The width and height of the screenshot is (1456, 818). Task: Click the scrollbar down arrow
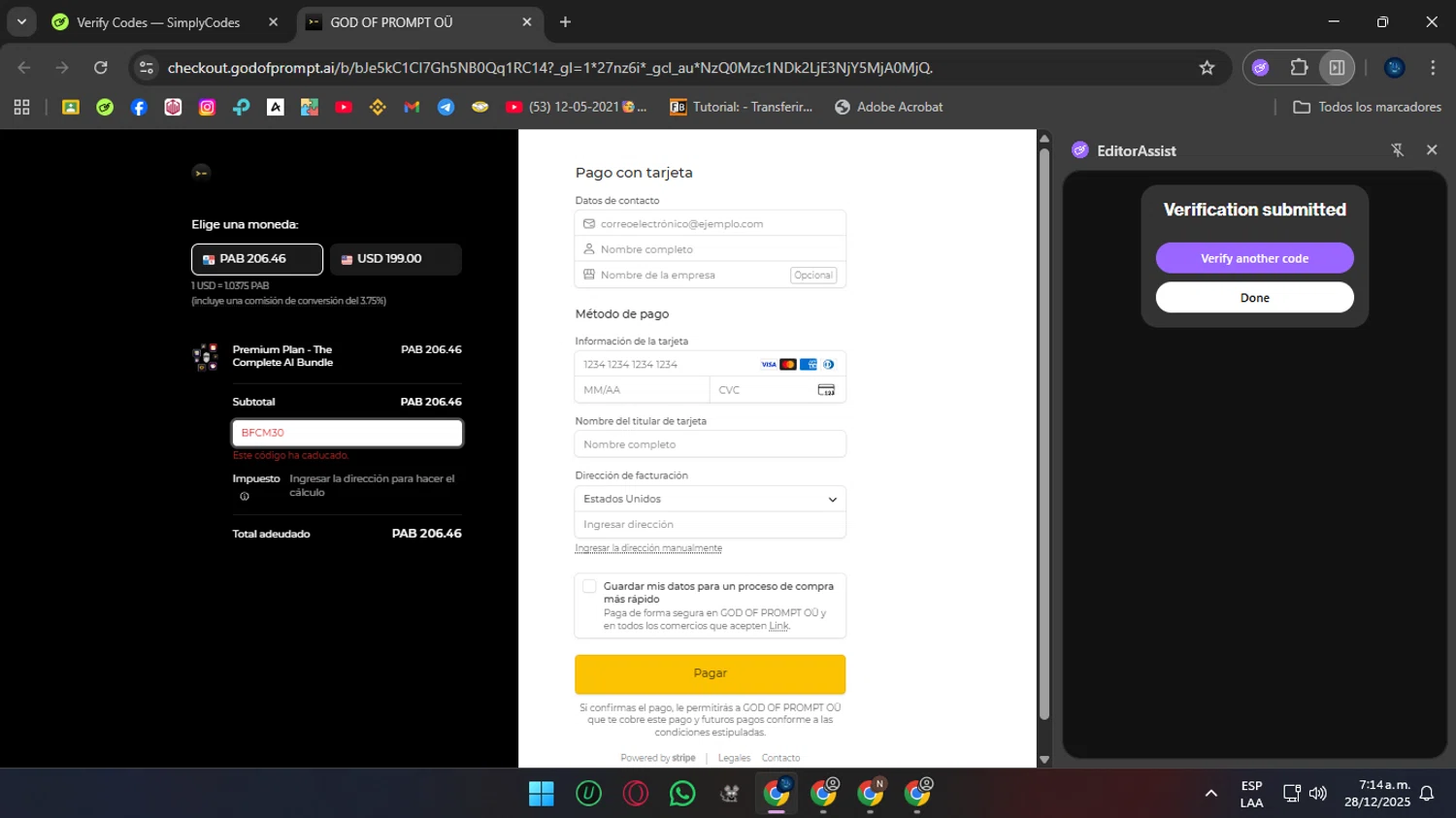coord(1044,760)
